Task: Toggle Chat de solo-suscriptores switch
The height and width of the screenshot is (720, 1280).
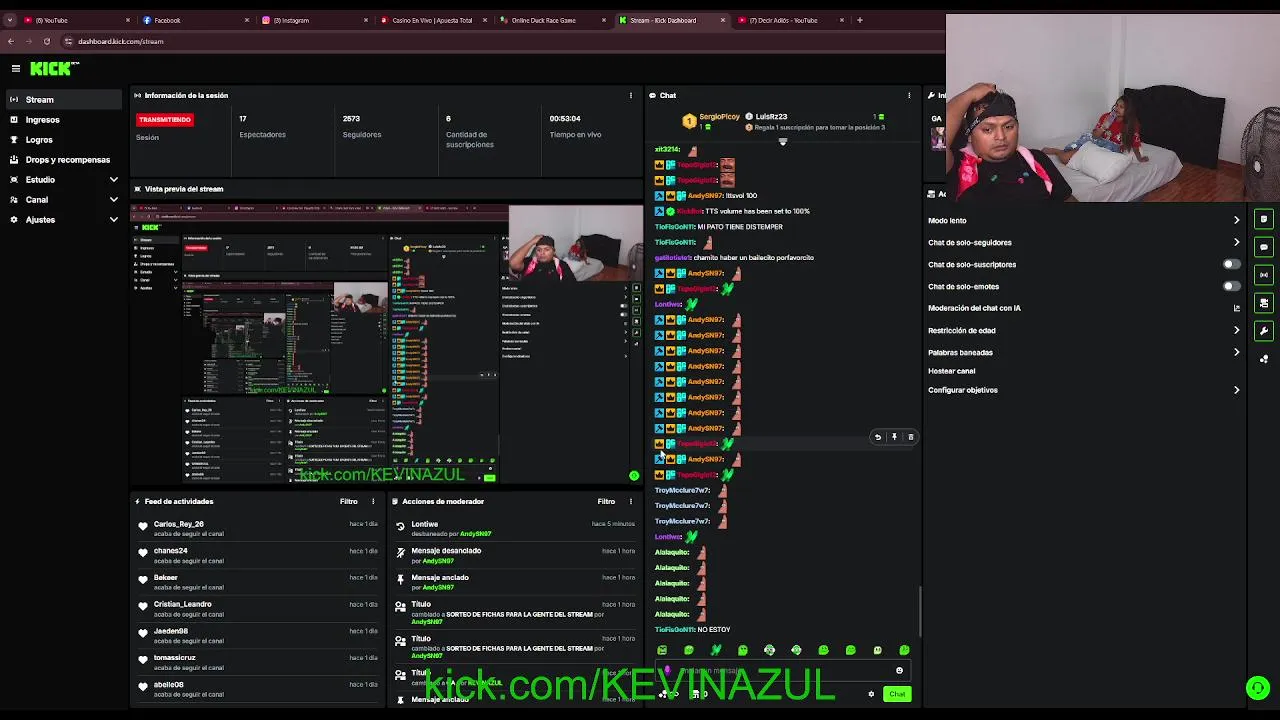Action: pos(1232,264)
